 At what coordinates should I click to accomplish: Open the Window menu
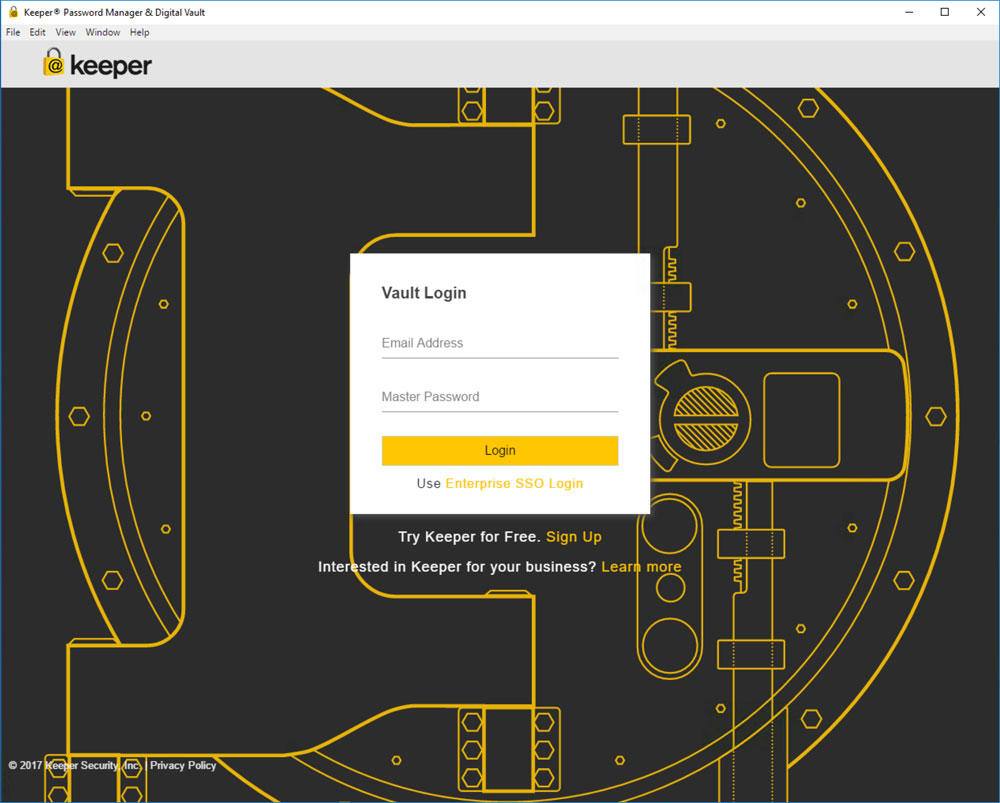pyautogui.click(x=103, y=32)
